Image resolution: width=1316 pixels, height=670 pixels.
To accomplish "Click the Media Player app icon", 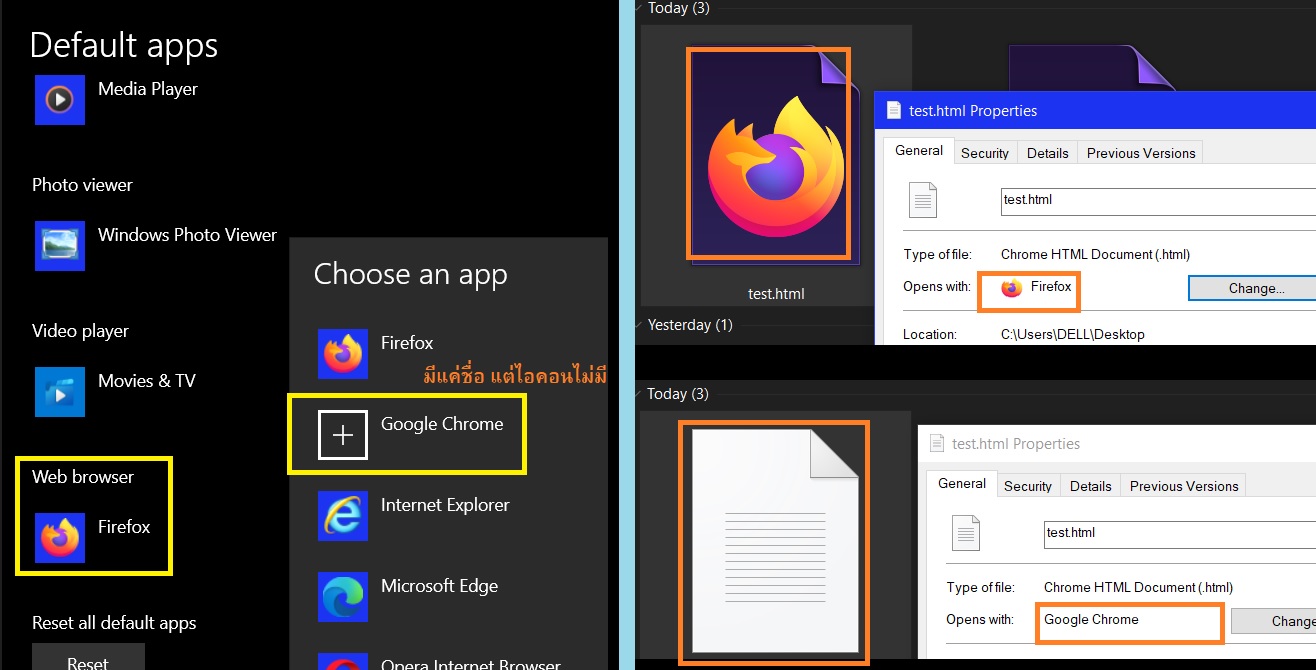I will coord(60,100).
